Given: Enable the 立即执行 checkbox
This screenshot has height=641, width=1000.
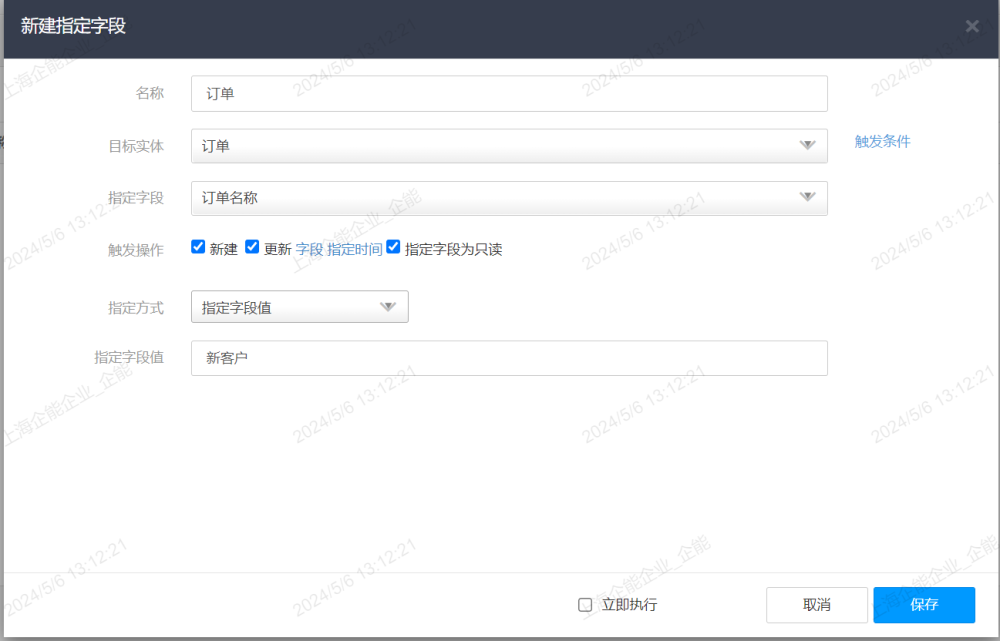Looking at the screenshot, I should 585,605.
